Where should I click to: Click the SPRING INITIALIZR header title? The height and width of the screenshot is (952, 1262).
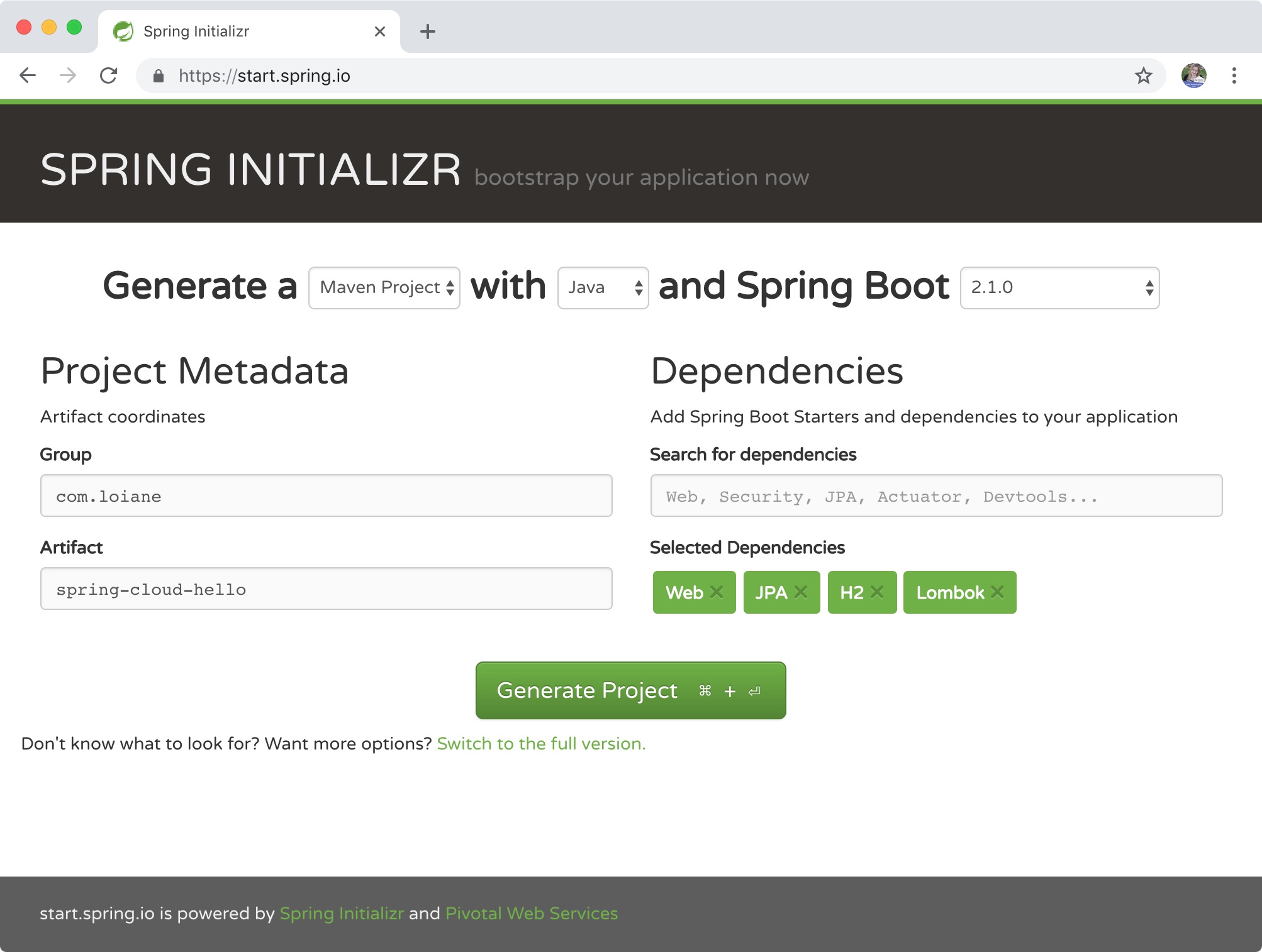[x=251, y=170]
